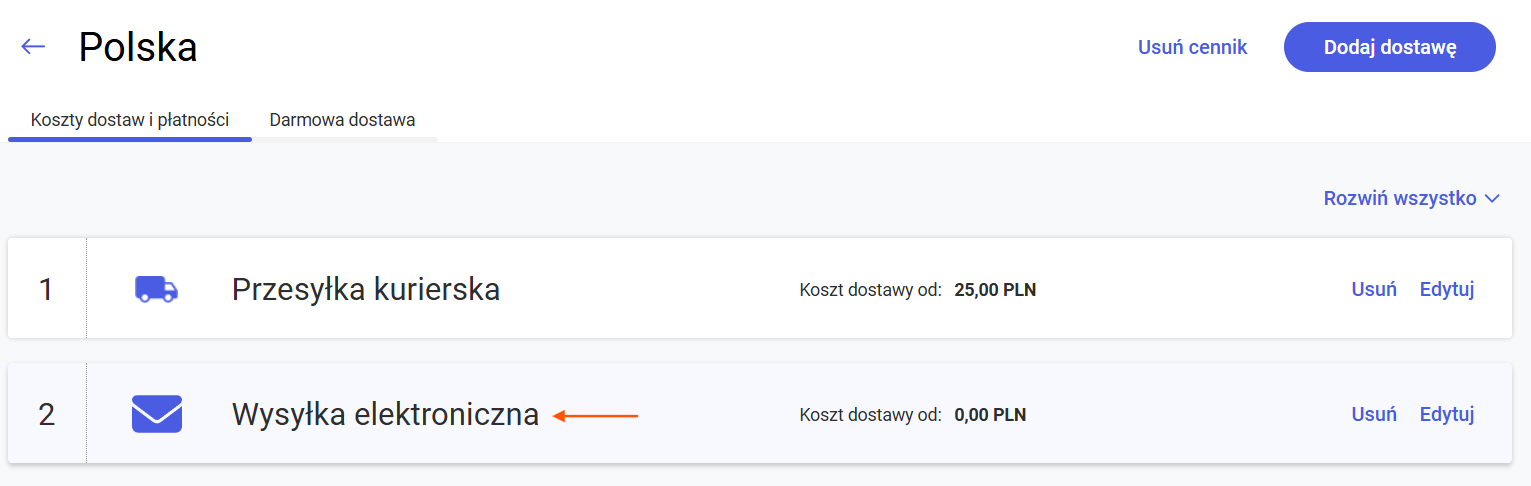This screenshot has height=486, width=1531.
Task: Expand all deliveries with Rozwiń wszystko
Action: [1412, 198]
